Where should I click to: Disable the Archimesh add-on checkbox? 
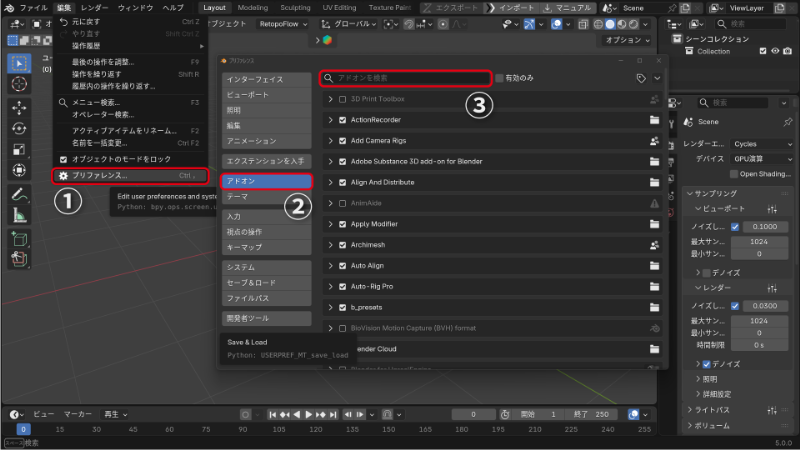[x=342, y=244]
